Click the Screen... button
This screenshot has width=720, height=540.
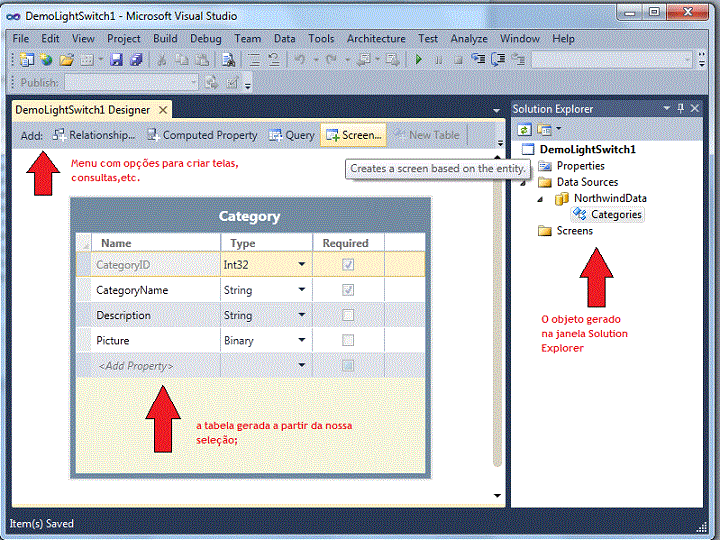tap(354, 135)
